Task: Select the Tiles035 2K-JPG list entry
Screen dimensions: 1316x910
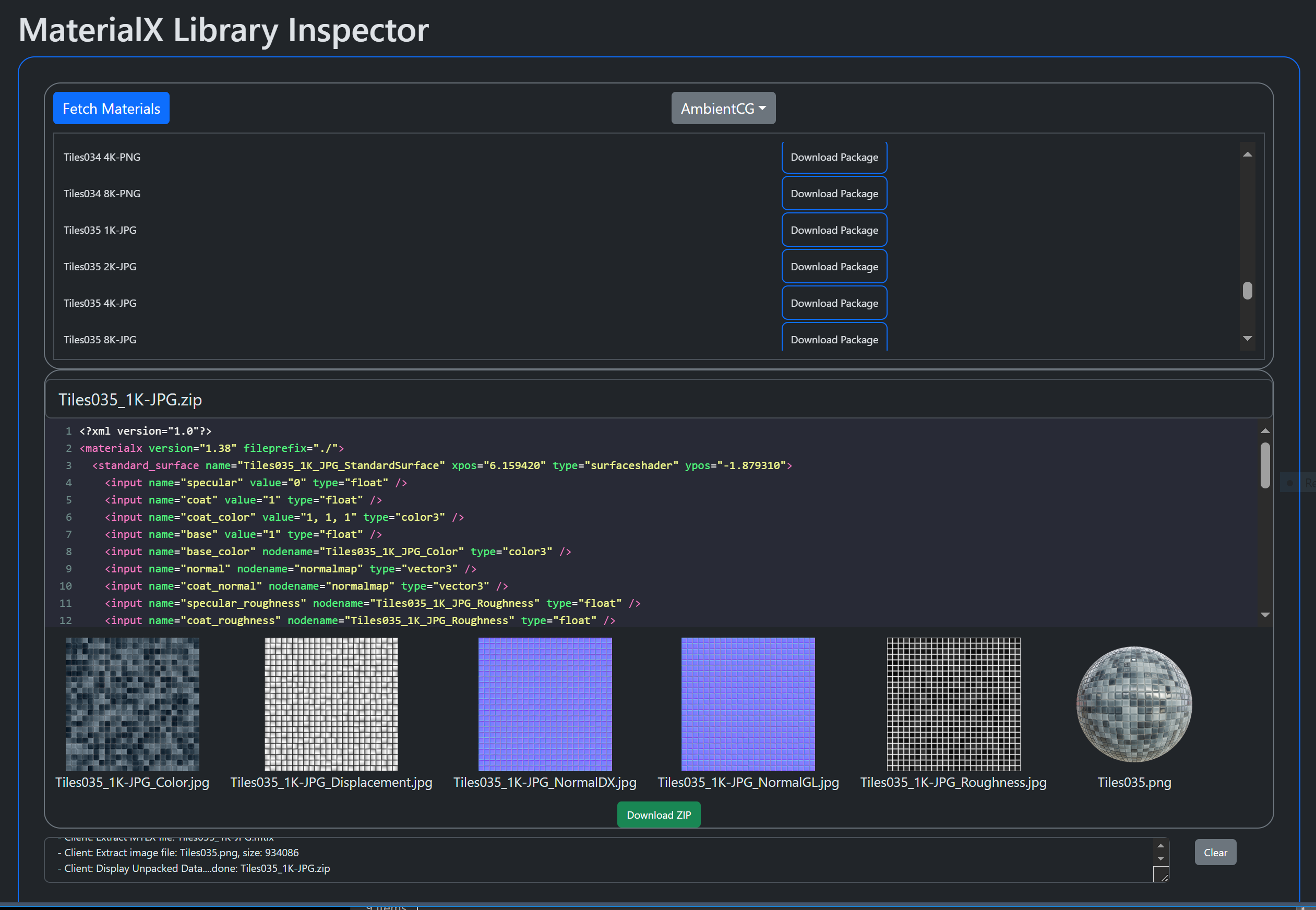Action: pyautogui.click(x=100, y=266)
